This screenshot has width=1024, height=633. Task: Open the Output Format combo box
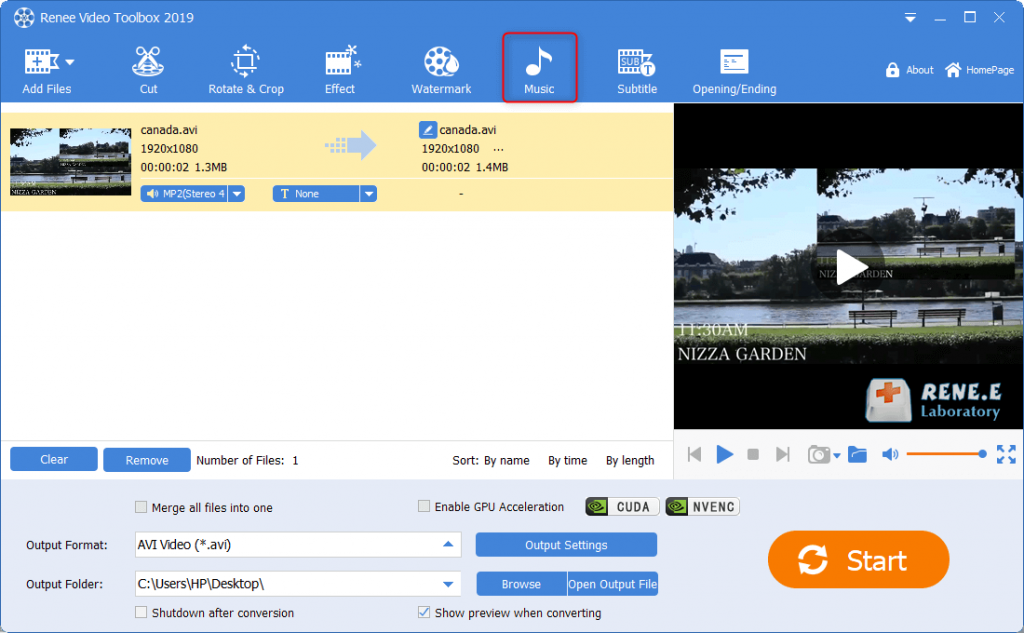pos(298,545)
